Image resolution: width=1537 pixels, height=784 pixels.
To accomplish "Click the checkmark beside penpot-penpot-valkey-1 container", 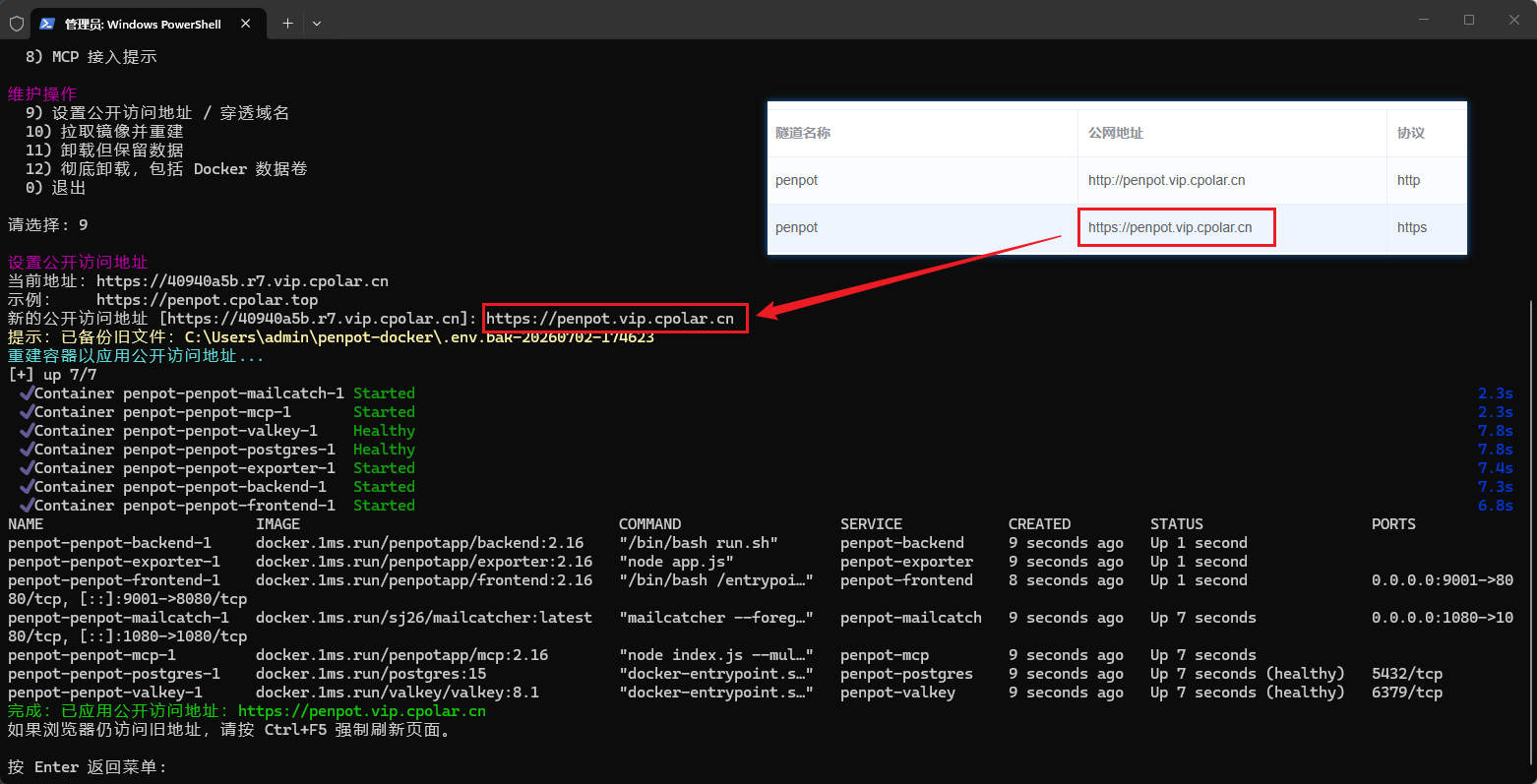I will 27,431.
